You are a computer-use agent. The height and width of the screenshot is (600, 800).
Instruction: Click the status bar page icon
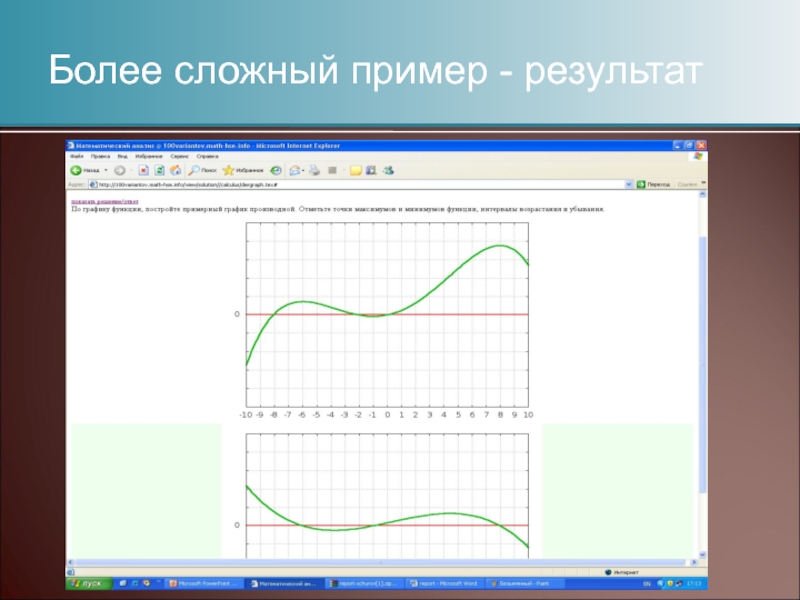click(71, 572)
